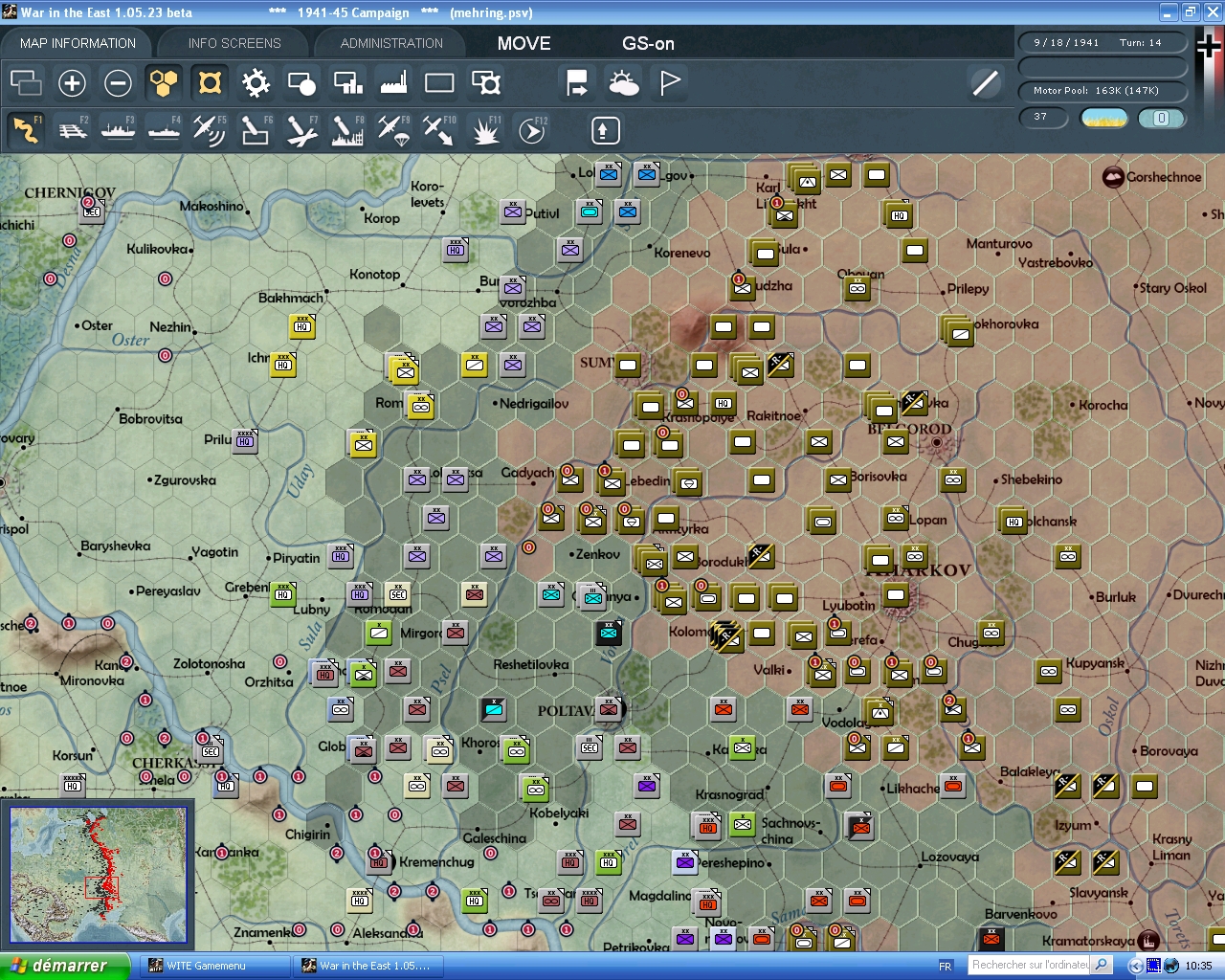Click the minimap overview thumbnail
Viewport: 1225px width, 980px height.
[x=99, y=877]
